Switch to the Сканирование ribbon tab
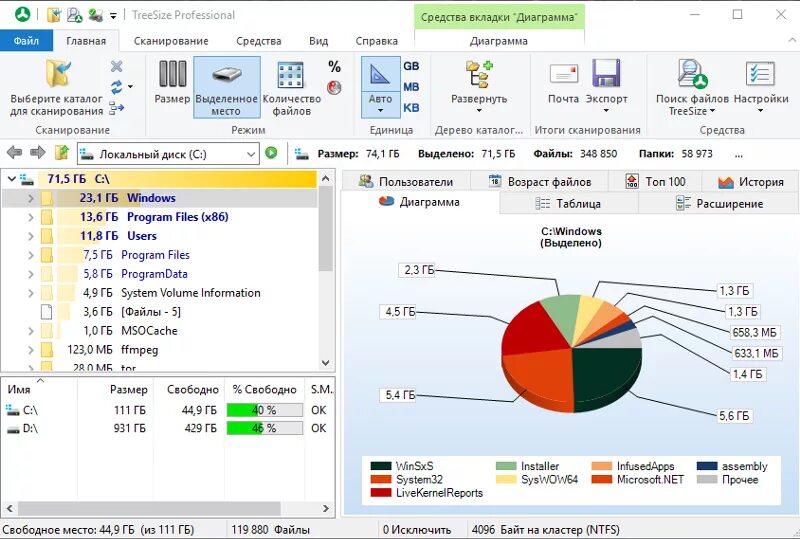The height and width of the screenshot is (539, 800). click(171, 41)
